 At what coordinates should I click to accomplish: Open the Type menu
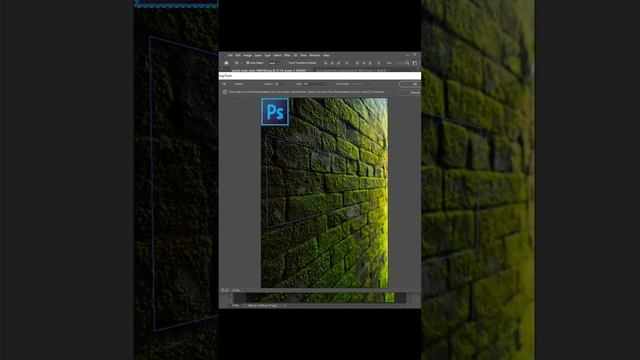click(x=267, y=55)
